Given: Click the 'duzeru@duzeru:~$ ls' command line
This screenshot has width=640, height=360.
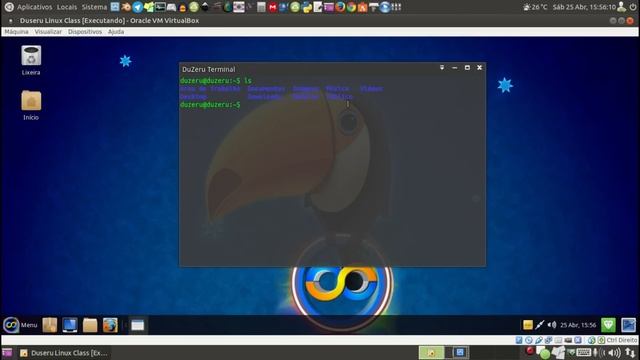Looking at the screenshot, I should 216,80.
